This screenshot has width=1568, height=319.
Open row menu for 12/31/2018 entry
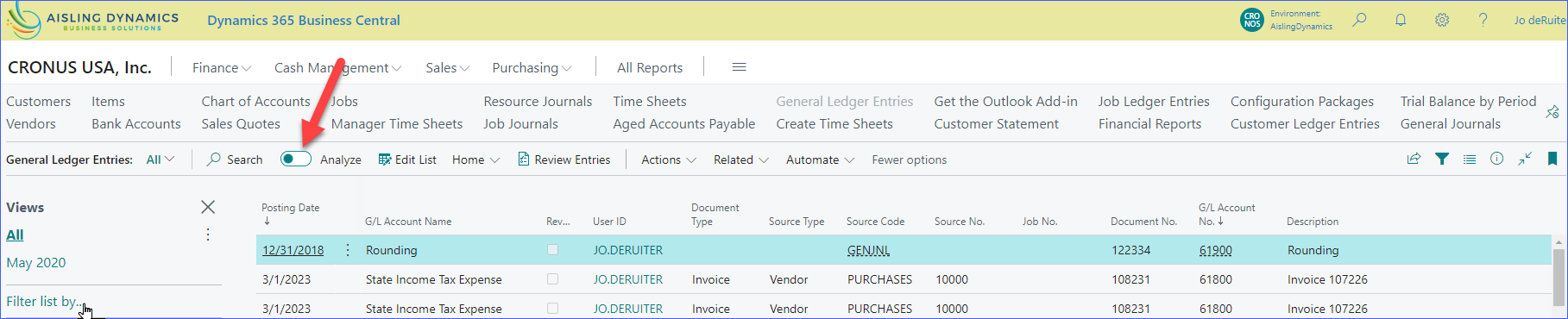[348, 250]
